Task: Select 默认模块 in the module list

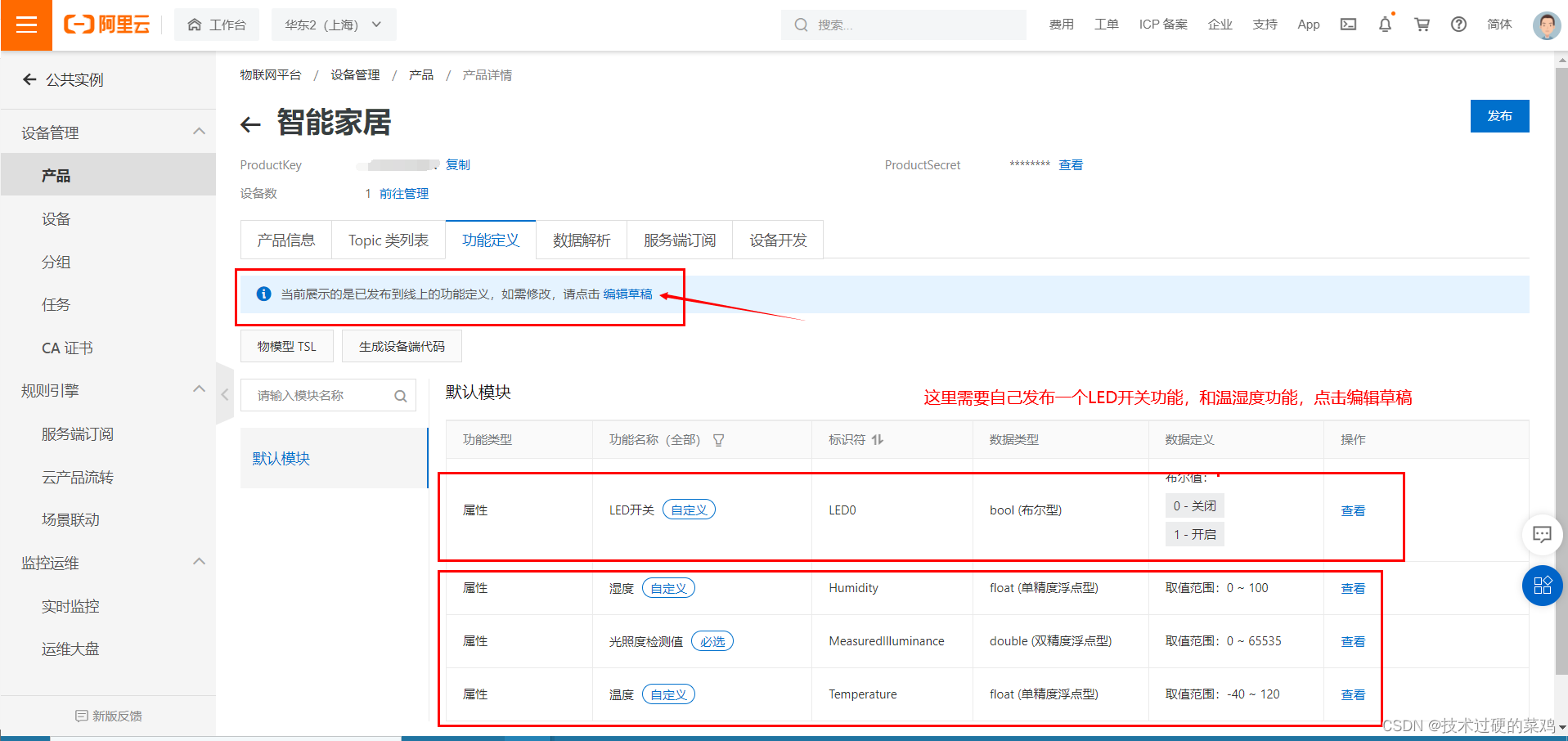Action: (x=281, y=459)
